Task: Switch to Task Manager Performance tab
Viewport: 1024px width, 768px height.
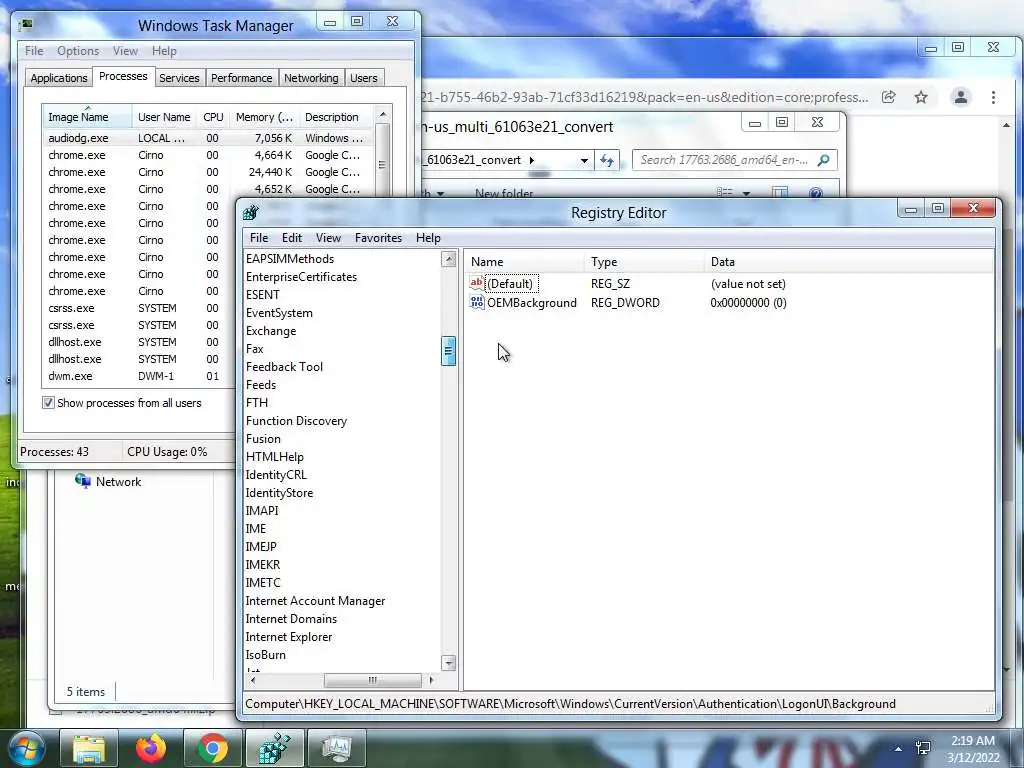Action: 242,78
